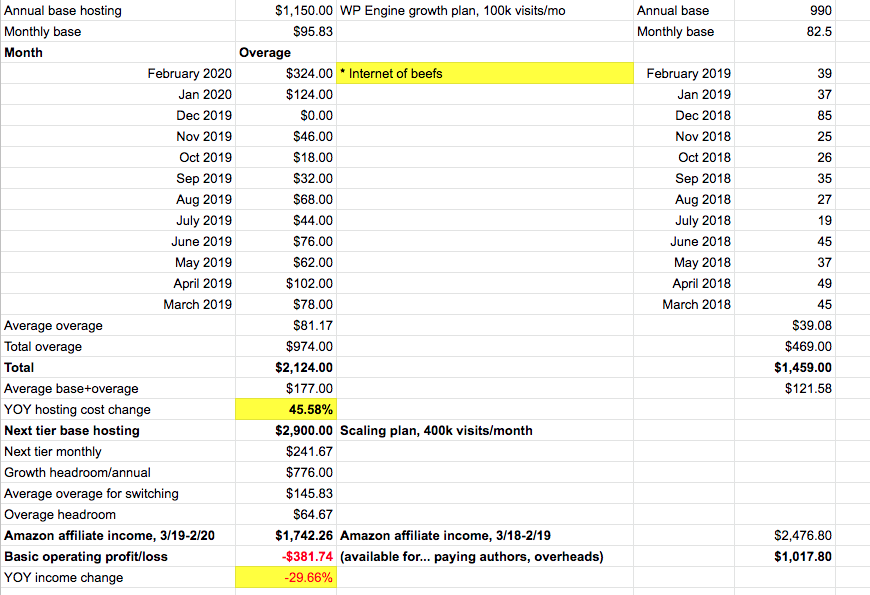Screen dimensions: 870x595
Task: Select the yellow -29.66% income change cell
Action: point(286,577)
